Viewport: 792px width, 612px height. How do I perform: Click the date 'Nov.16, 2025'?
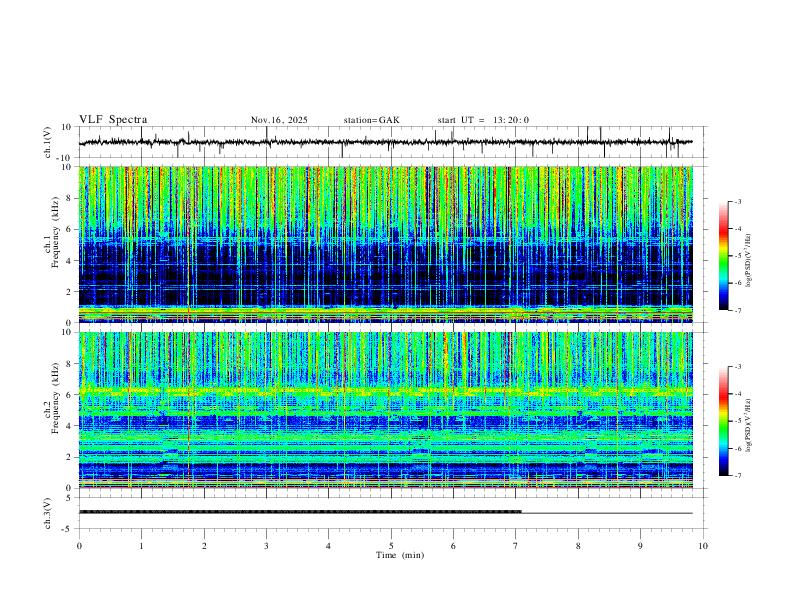[x=279, y=120]
